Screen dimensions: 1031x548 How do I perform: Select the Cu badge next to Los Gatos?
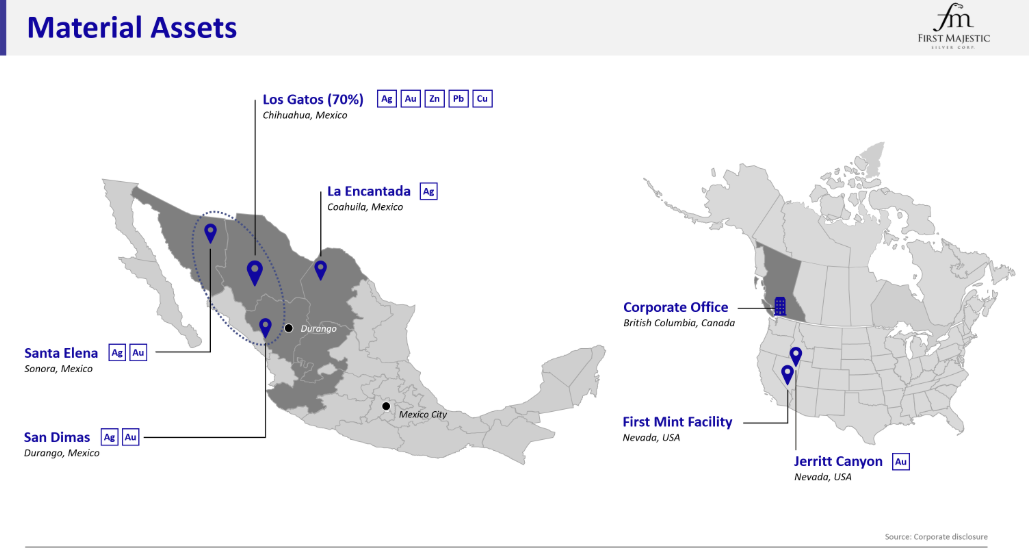482,99
